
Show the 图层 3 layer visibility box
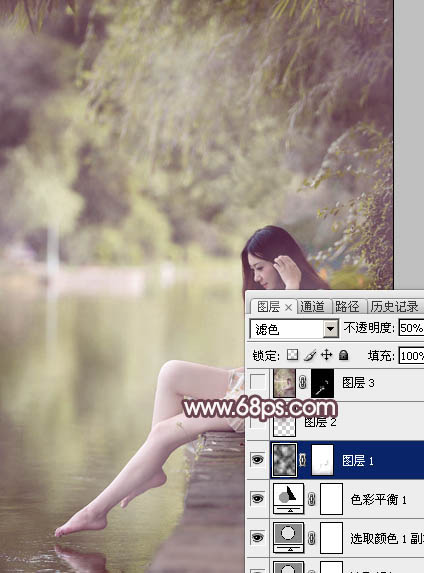pyautogui.click(x=257, y=382)
